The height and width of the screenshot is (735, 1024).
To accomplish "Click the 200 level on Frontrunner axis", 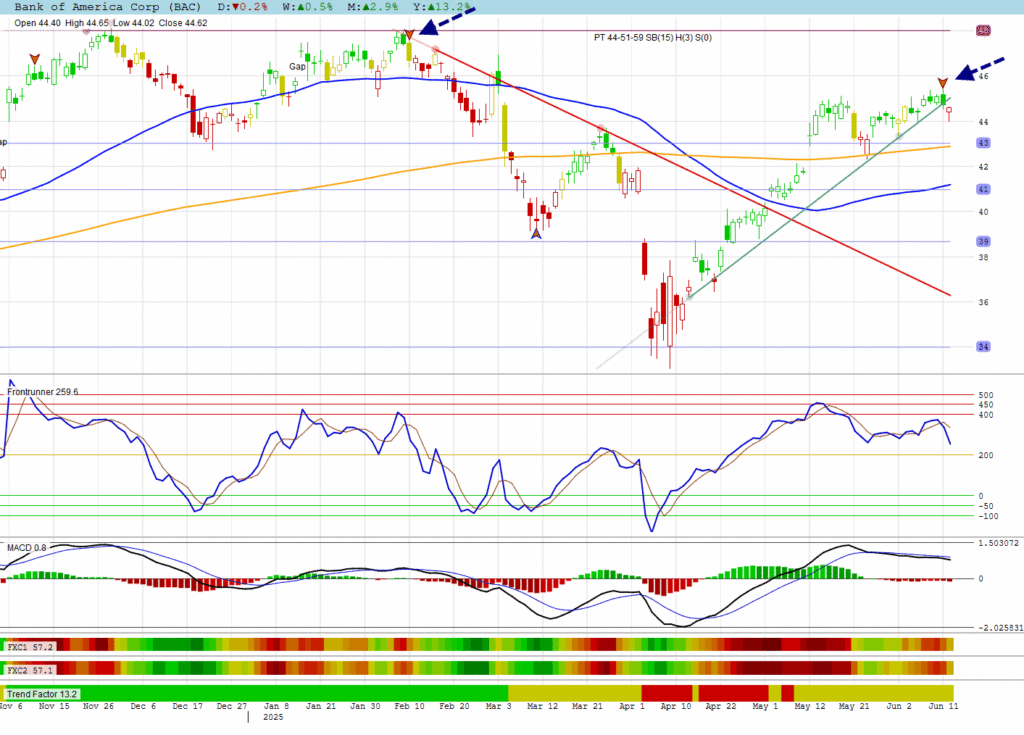I will [x=986, y=455].
